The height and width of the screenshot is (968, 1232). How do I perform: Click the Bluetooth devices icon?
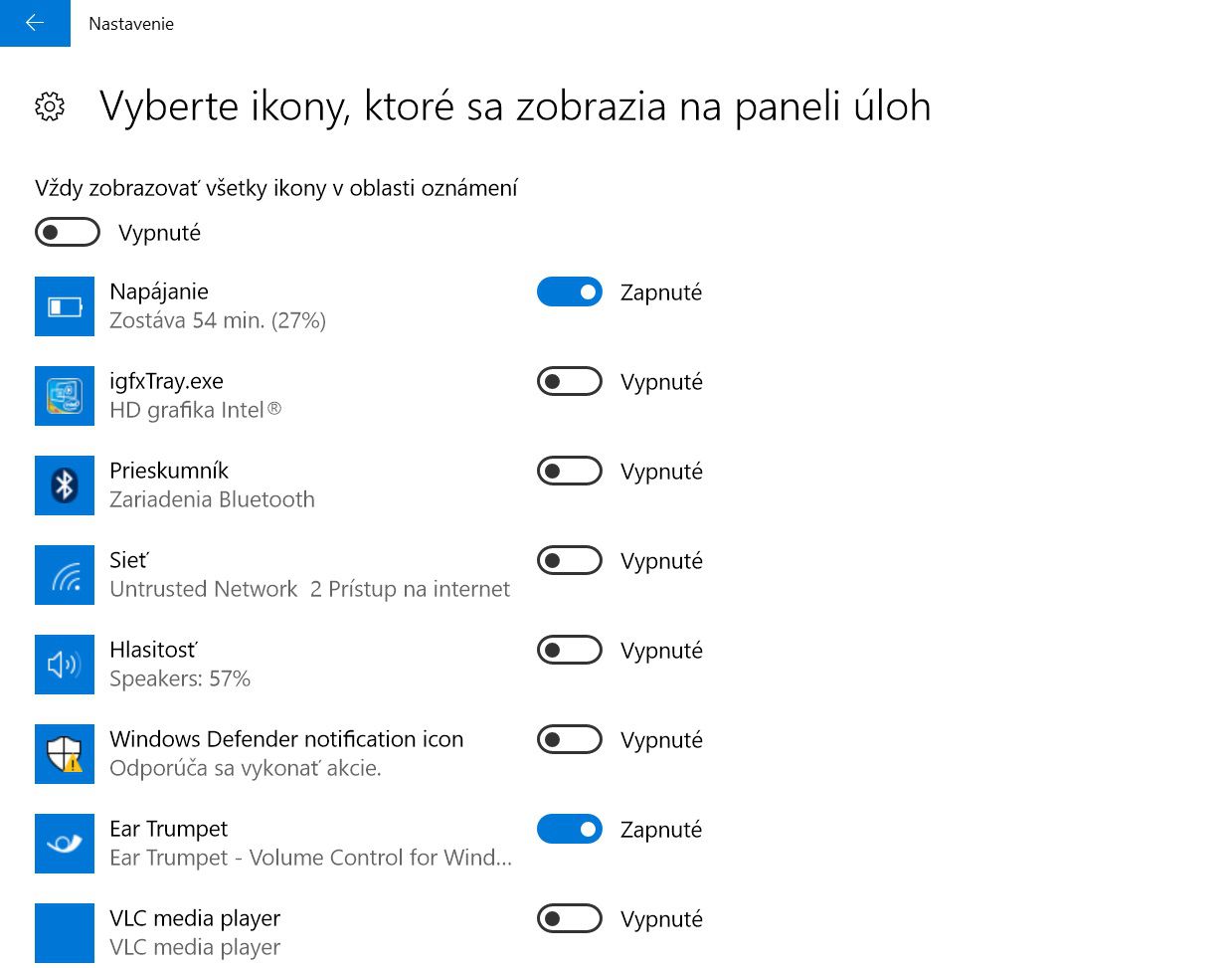(x=65, y=485)
